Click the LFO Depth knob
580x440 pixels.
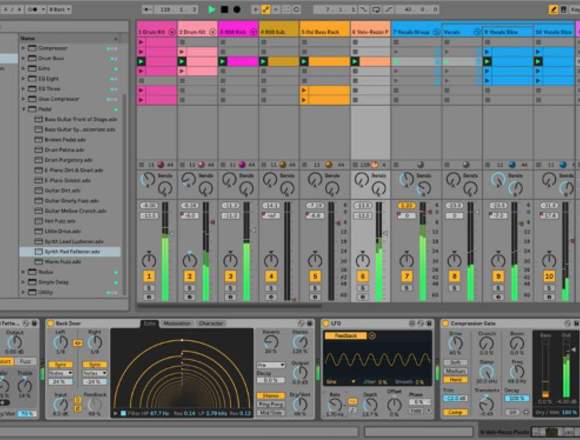pos(370,405)
